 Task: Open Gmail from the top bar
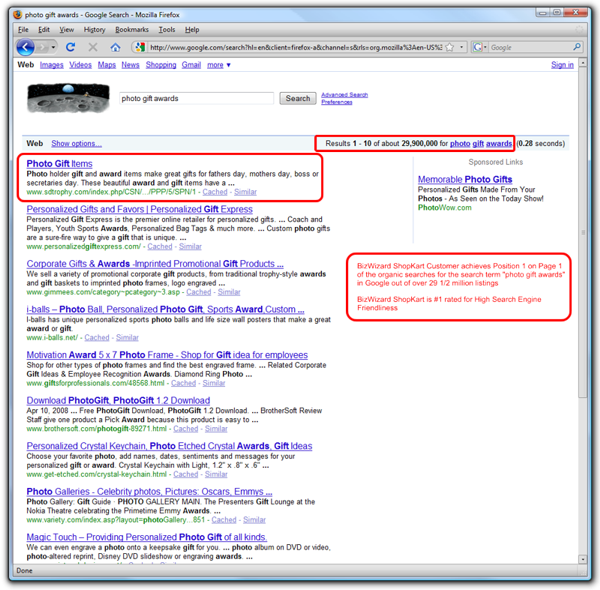click(191, 65)
